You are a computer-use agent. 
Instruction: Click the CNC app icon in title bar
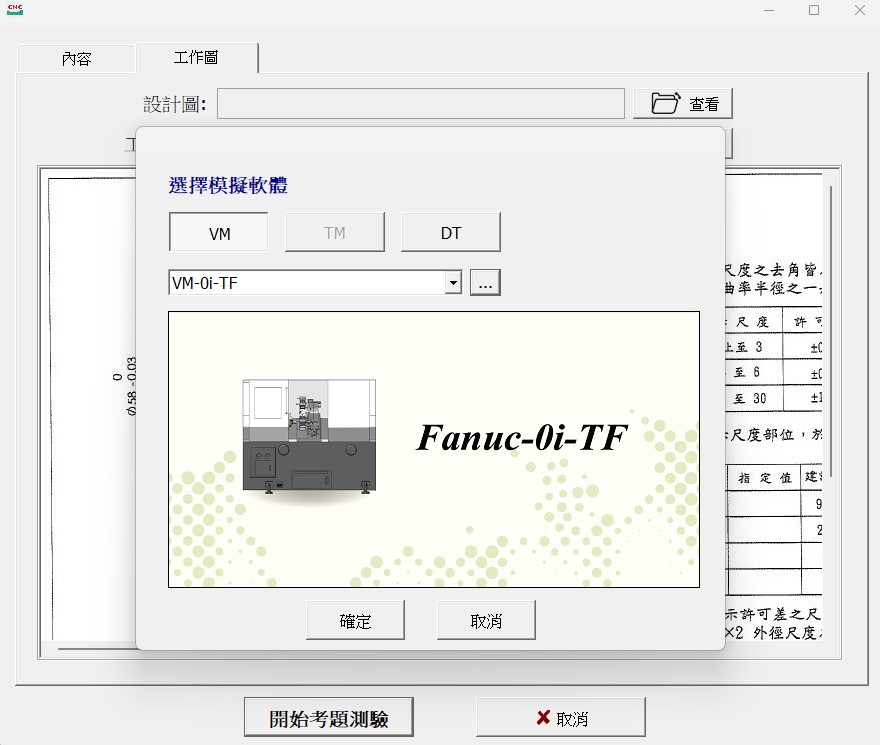point(15,10)
